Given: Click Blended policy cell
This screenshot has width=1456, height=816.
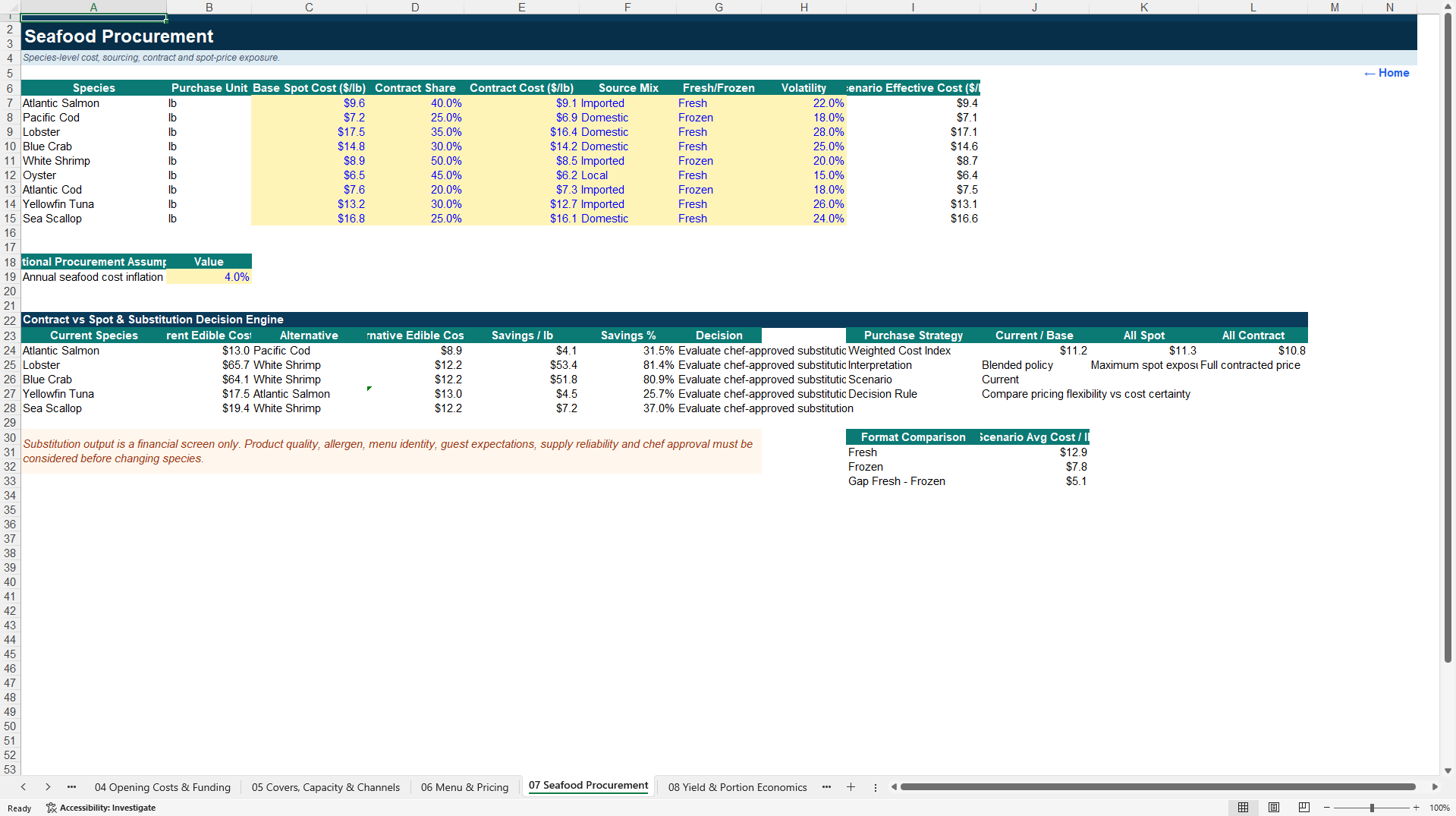Looking at the screenshot, I should pyautogui.click(x=1034, y=365).
